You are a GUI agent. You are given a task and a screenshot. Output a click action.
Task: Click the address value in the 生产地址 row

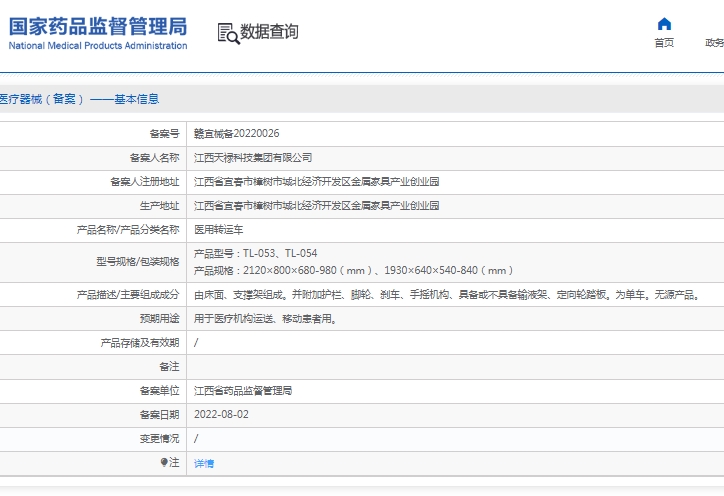(x=316, y=206)
